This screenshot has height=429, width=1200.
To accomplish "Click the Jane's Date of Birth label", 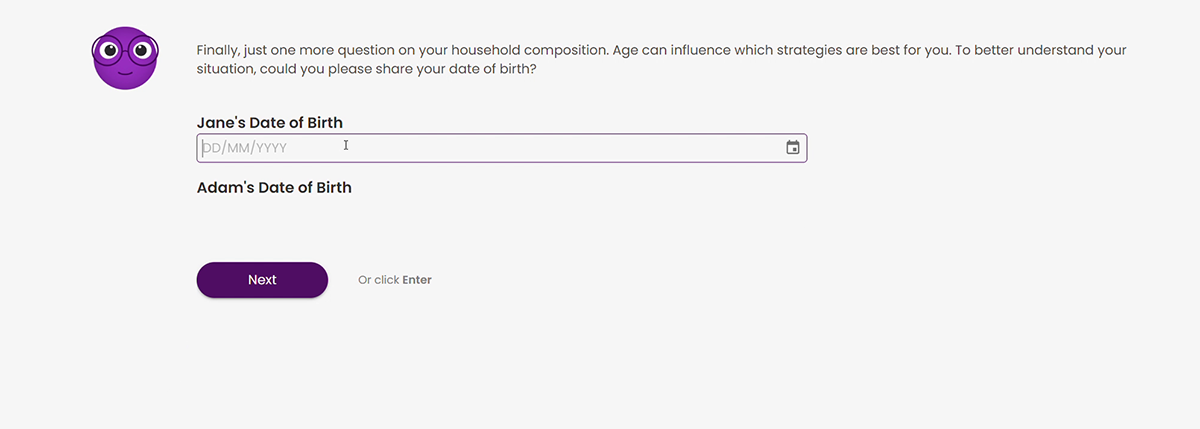I will pyautogui.click(x=270, y=123).
